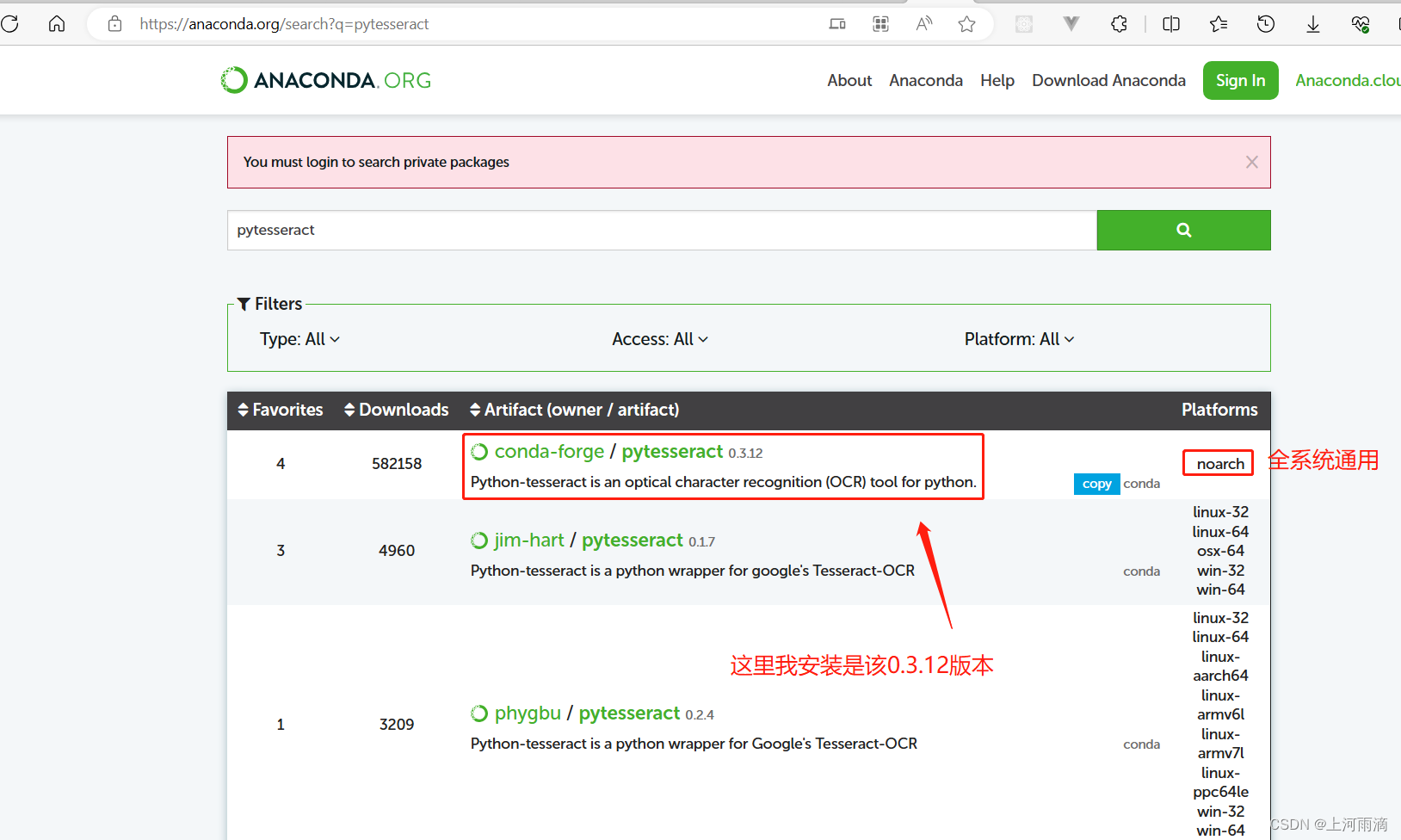The image size is (1401, 840).
Task: Click the Filters funnel icon
Action: pyautogui.click(x=244, y=304)
